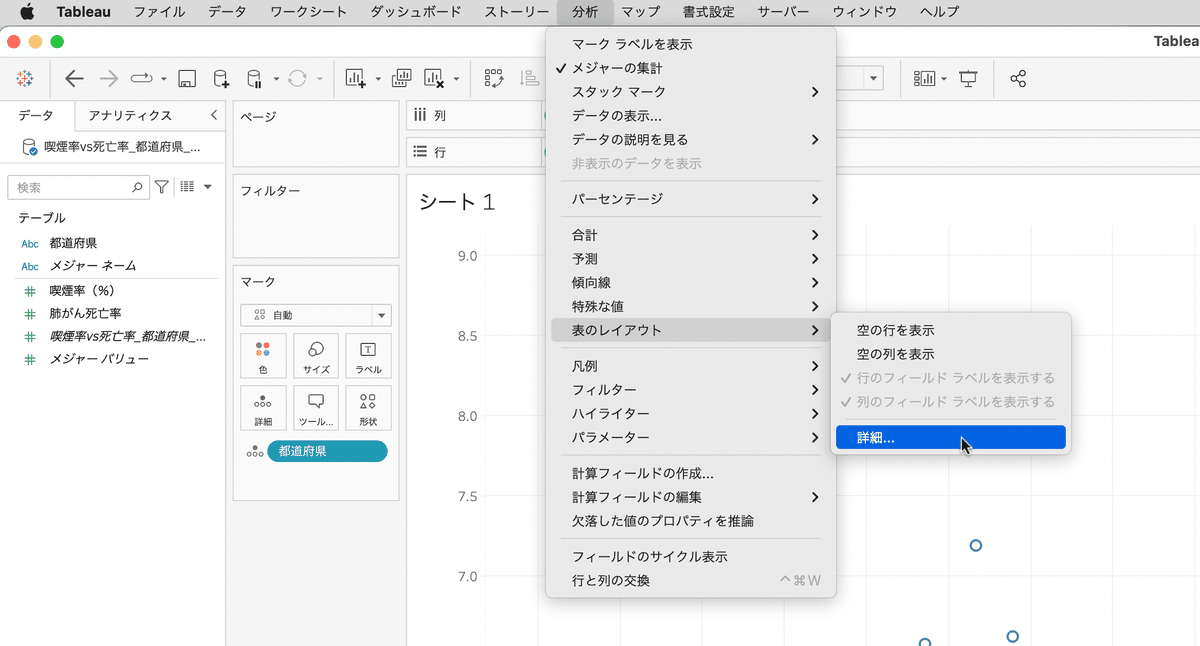
Task: Open the mark type 自動 dropdown
Action: pyautogui.click(x=316, y=315)
